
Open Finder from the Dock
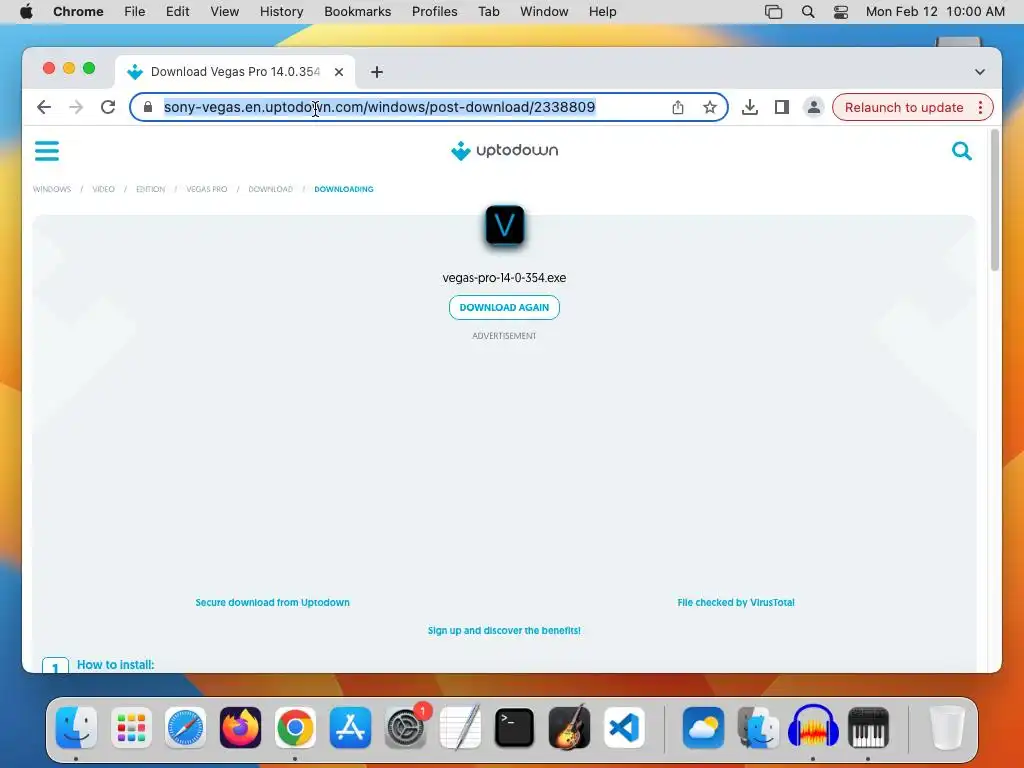pyautogui.click(x=76, y=728)
